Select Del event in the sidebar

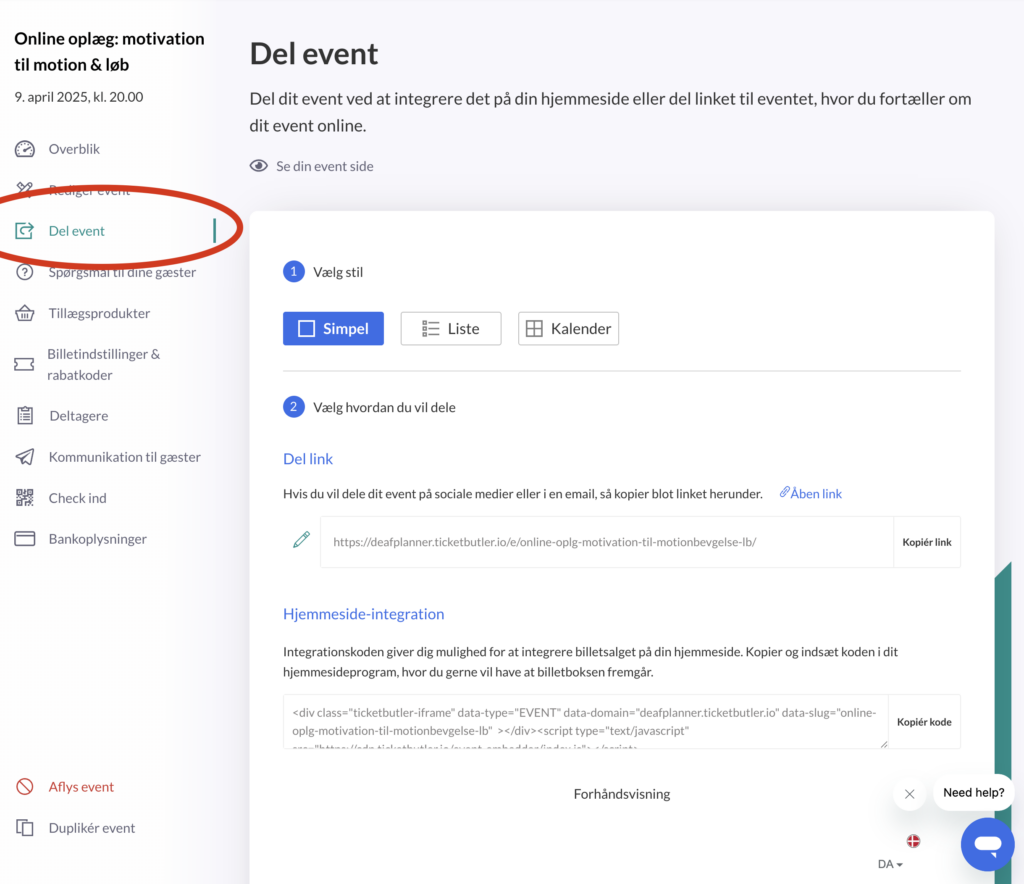[76, 231]
